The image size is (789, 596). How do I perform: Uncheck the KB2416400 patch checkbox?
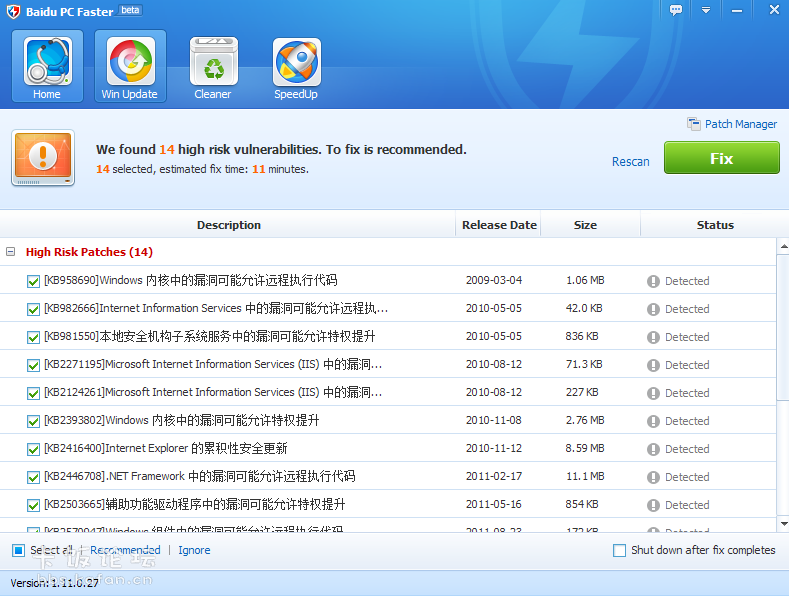(33, 449)
